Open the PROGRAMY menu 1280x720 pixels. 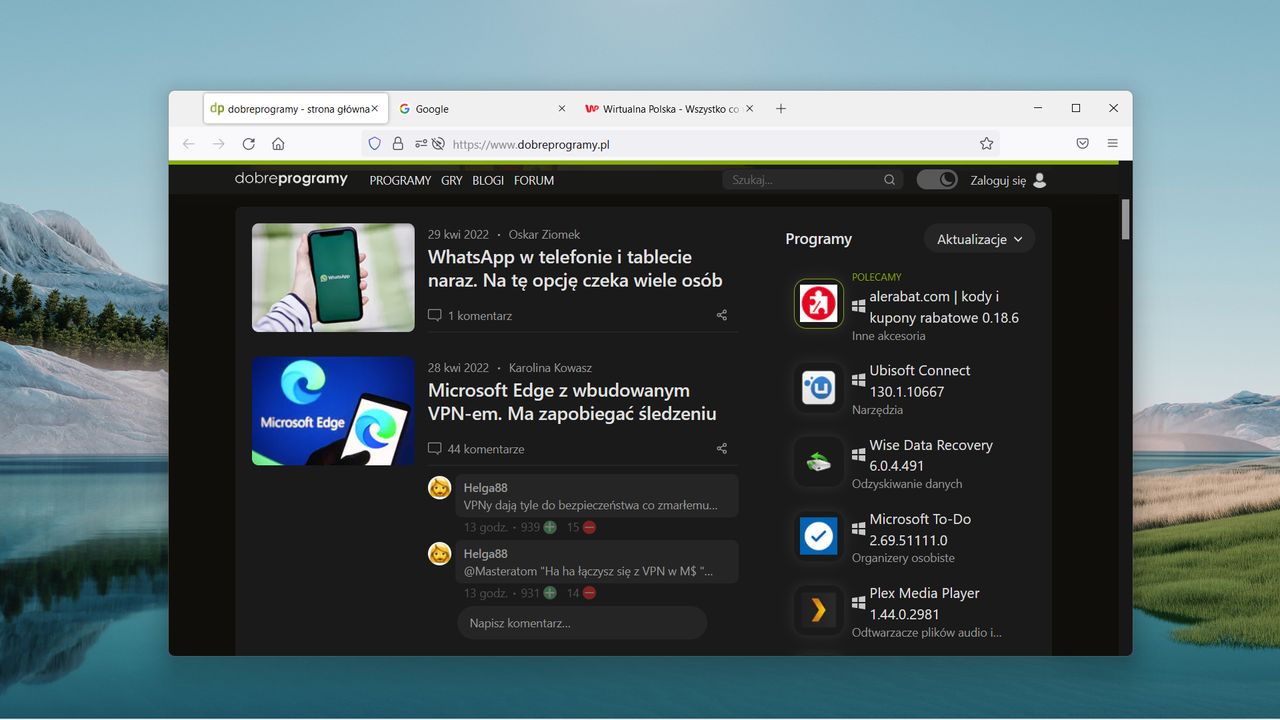pos(400,181)
